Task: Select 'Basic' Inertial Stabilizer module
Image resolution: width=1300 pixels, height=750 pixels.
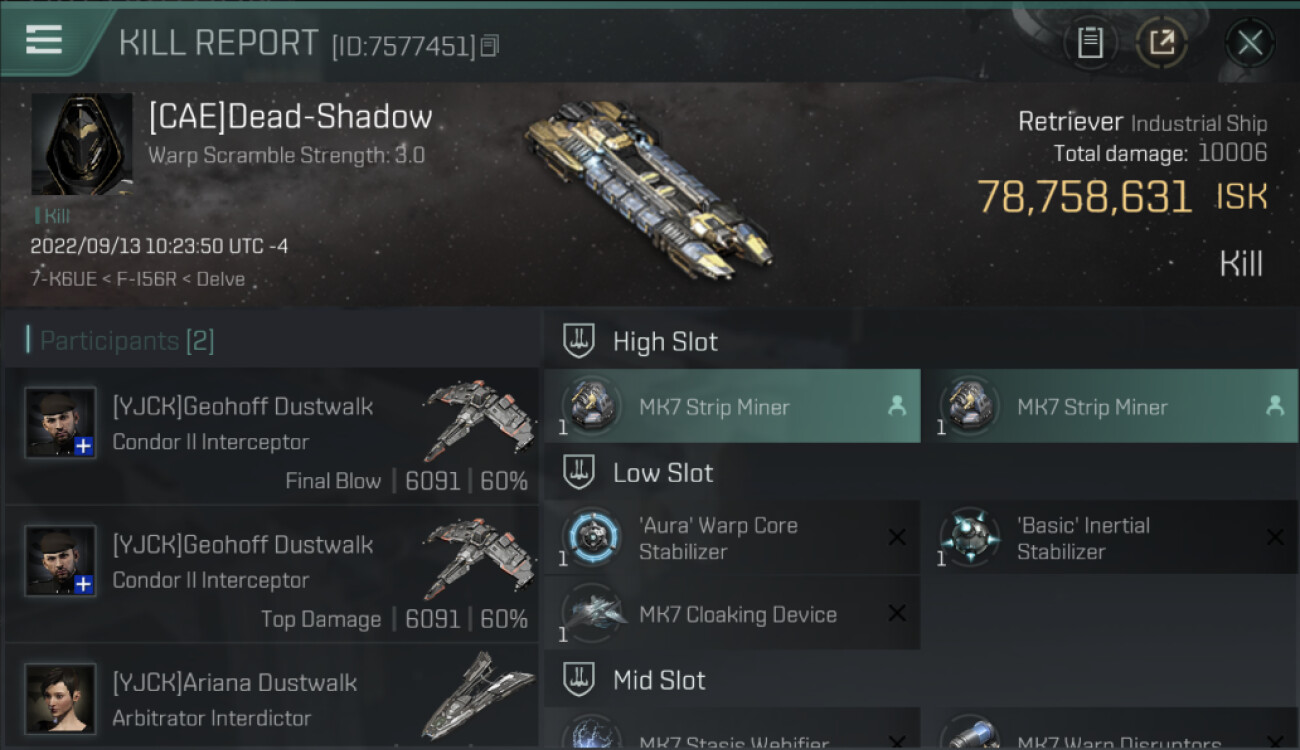Action: [x=1109, y=537]
